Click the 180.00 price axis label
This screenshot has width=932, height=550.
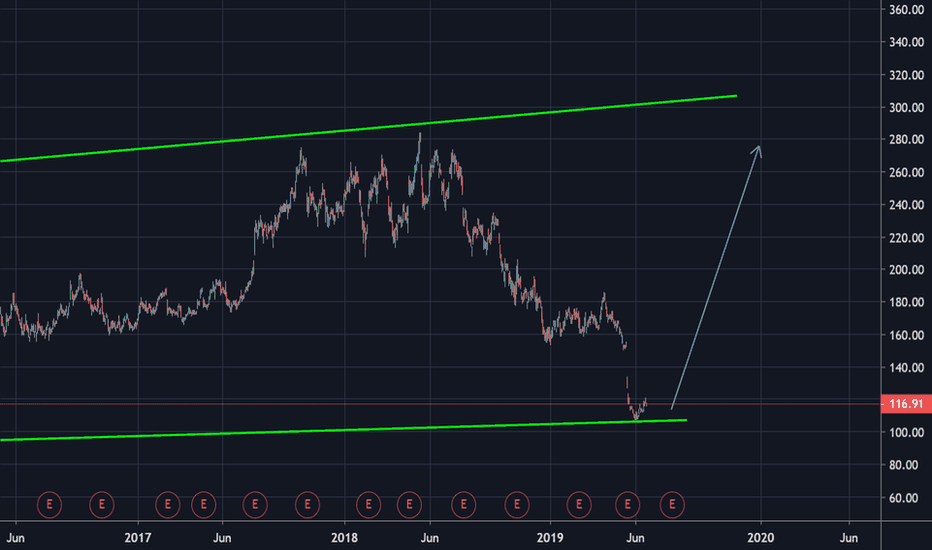point(906,303)
